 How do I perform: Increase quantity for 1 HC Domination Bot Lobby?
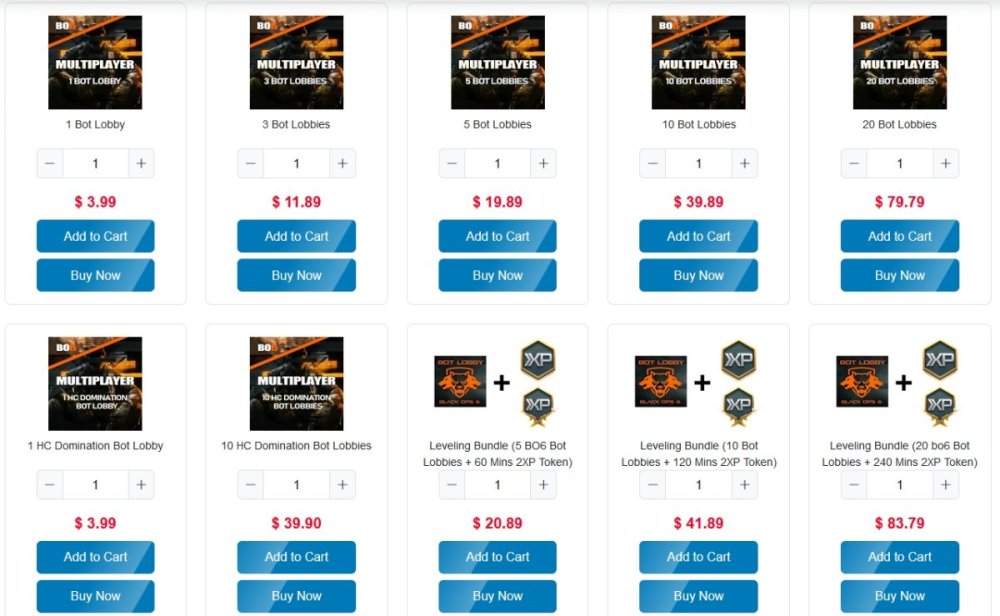click(x=141, y=485)
